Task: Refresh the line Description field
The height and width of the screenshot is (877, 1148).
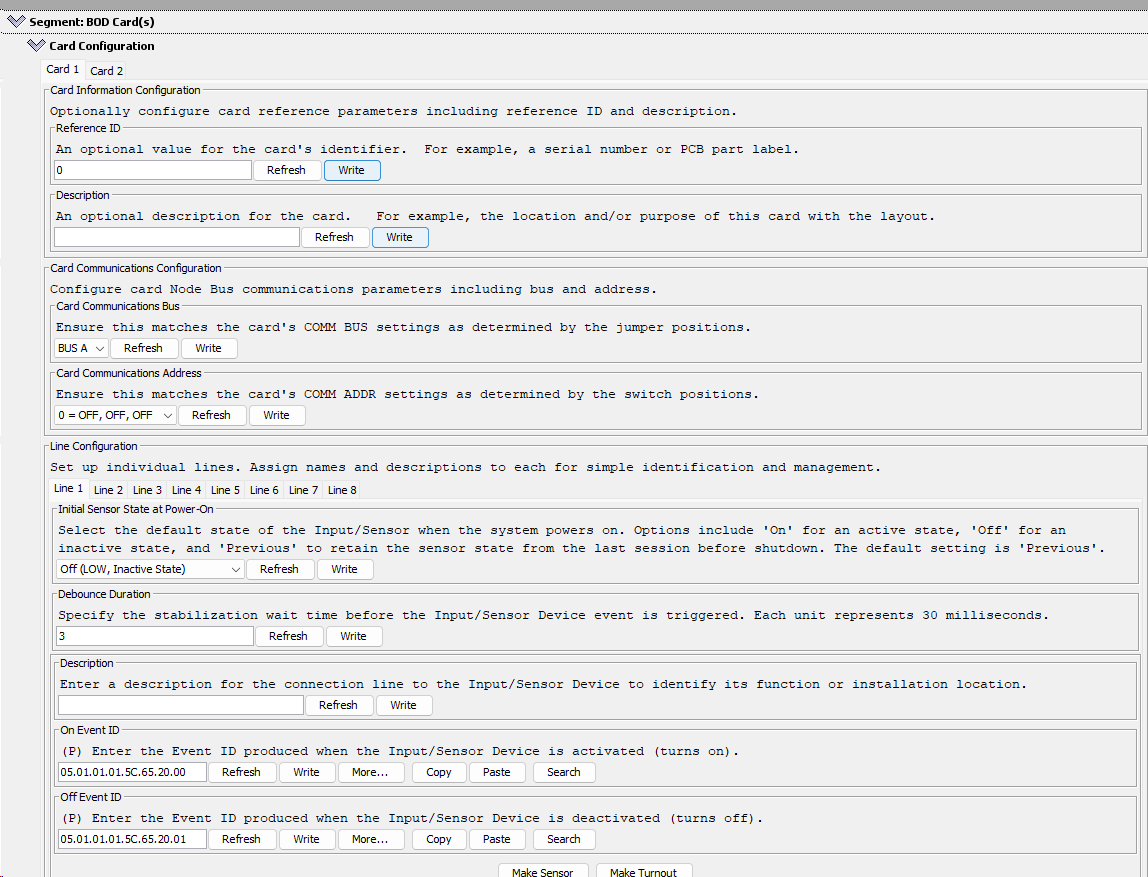Action: coord(338,705)
